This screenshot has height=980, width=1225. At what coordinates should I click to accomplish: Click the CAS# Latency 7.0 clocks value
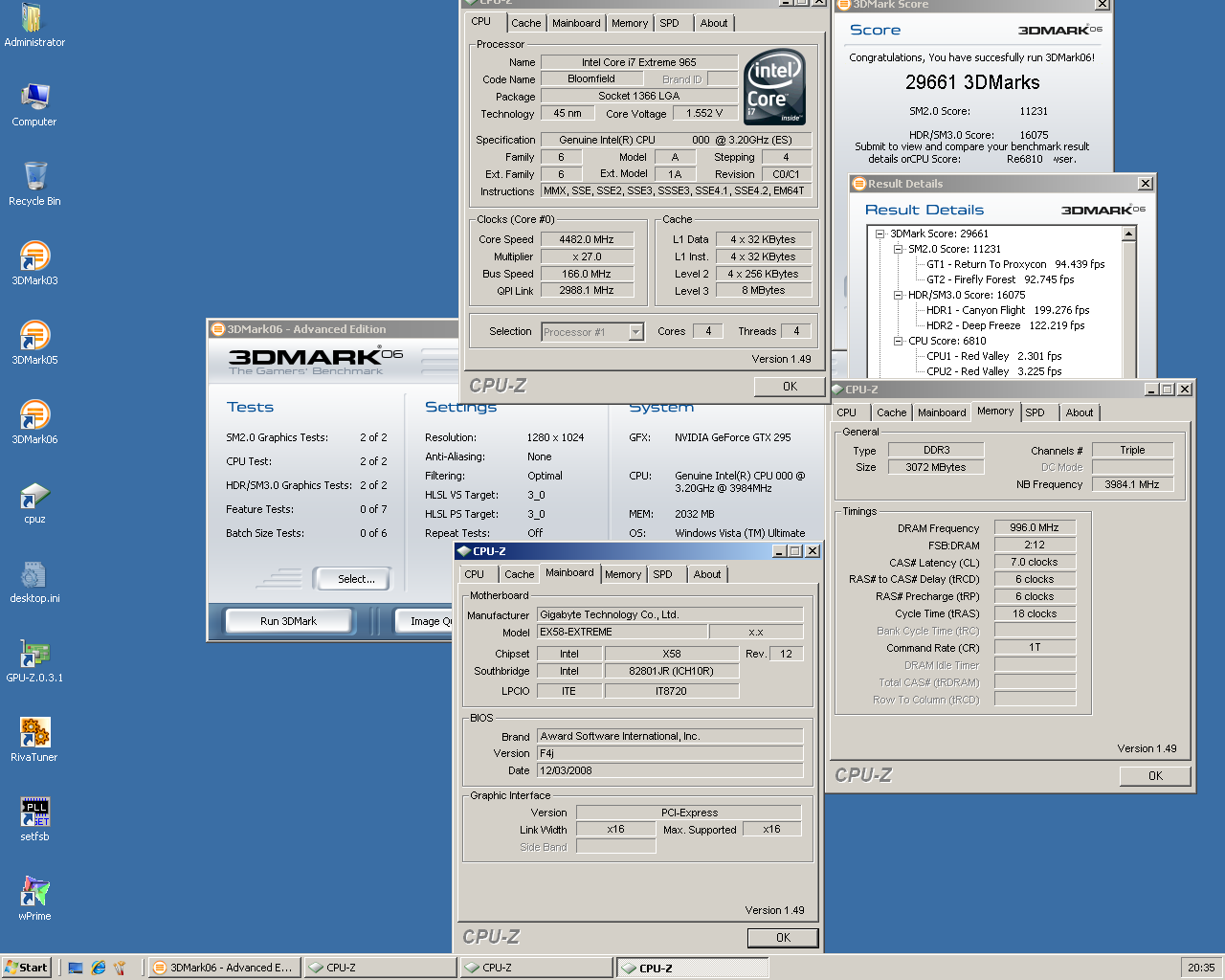pyautogui.click(x=1035, y=562)
